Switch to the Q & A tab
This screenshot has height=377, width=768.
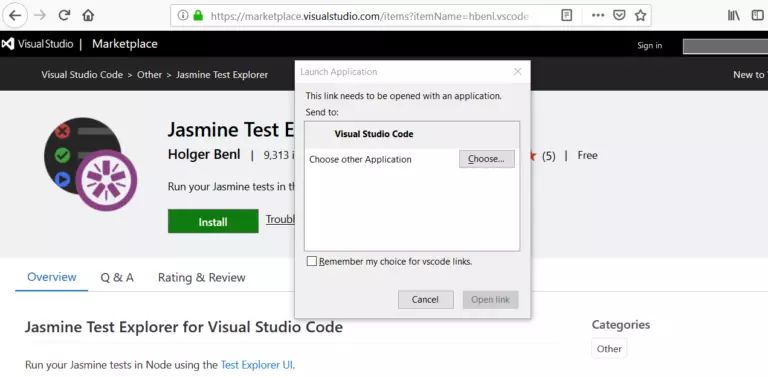tap(117, 278)
